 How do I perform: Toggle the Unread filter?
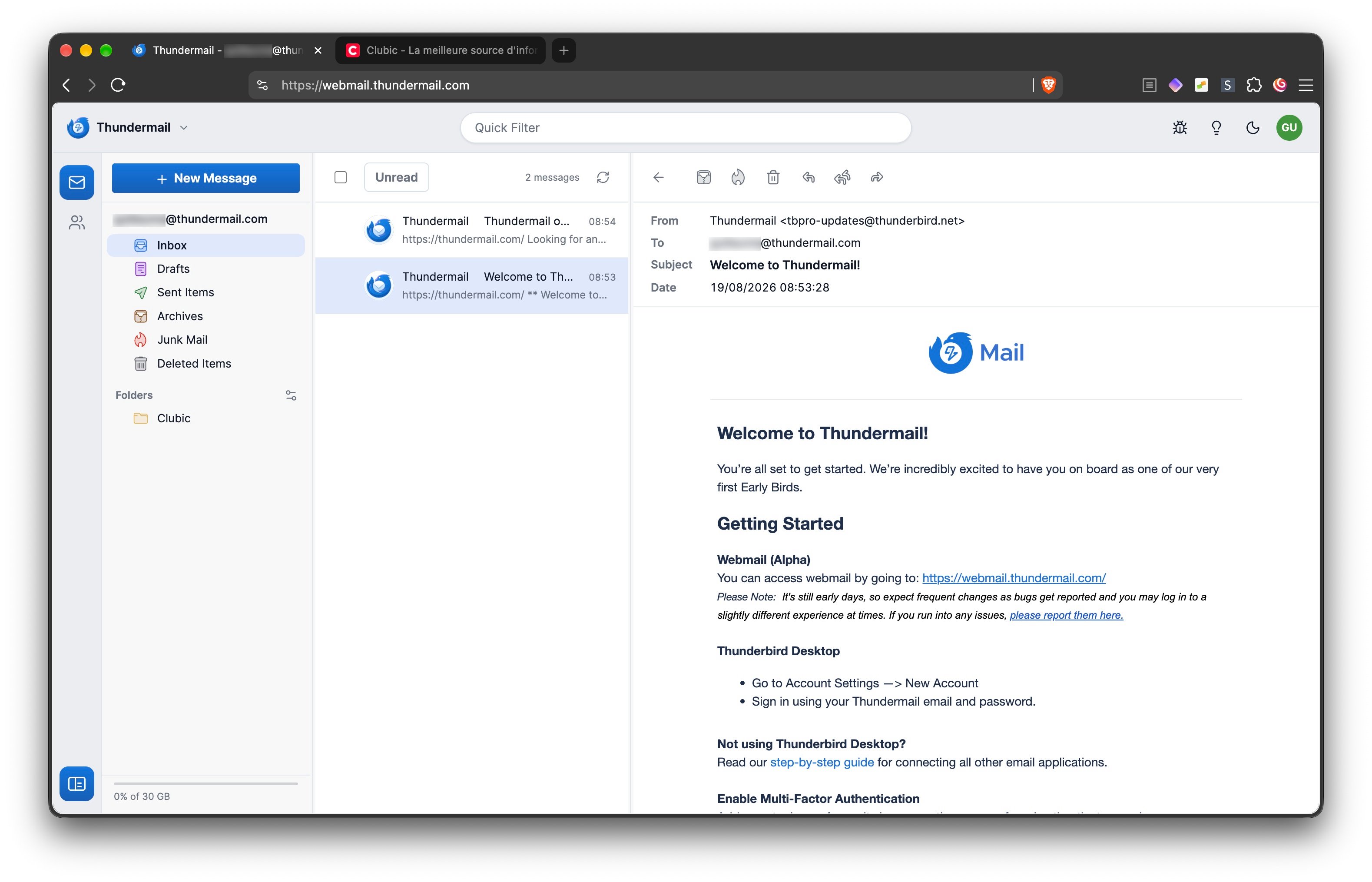396,177
